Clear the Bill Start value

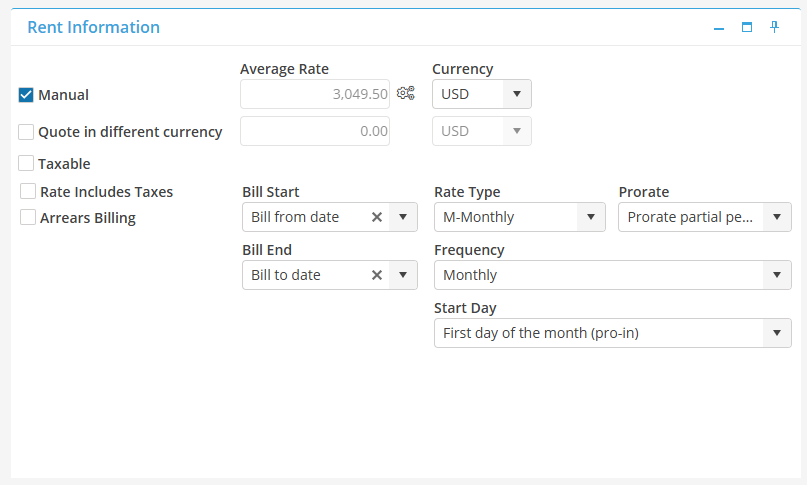point(377,217)
